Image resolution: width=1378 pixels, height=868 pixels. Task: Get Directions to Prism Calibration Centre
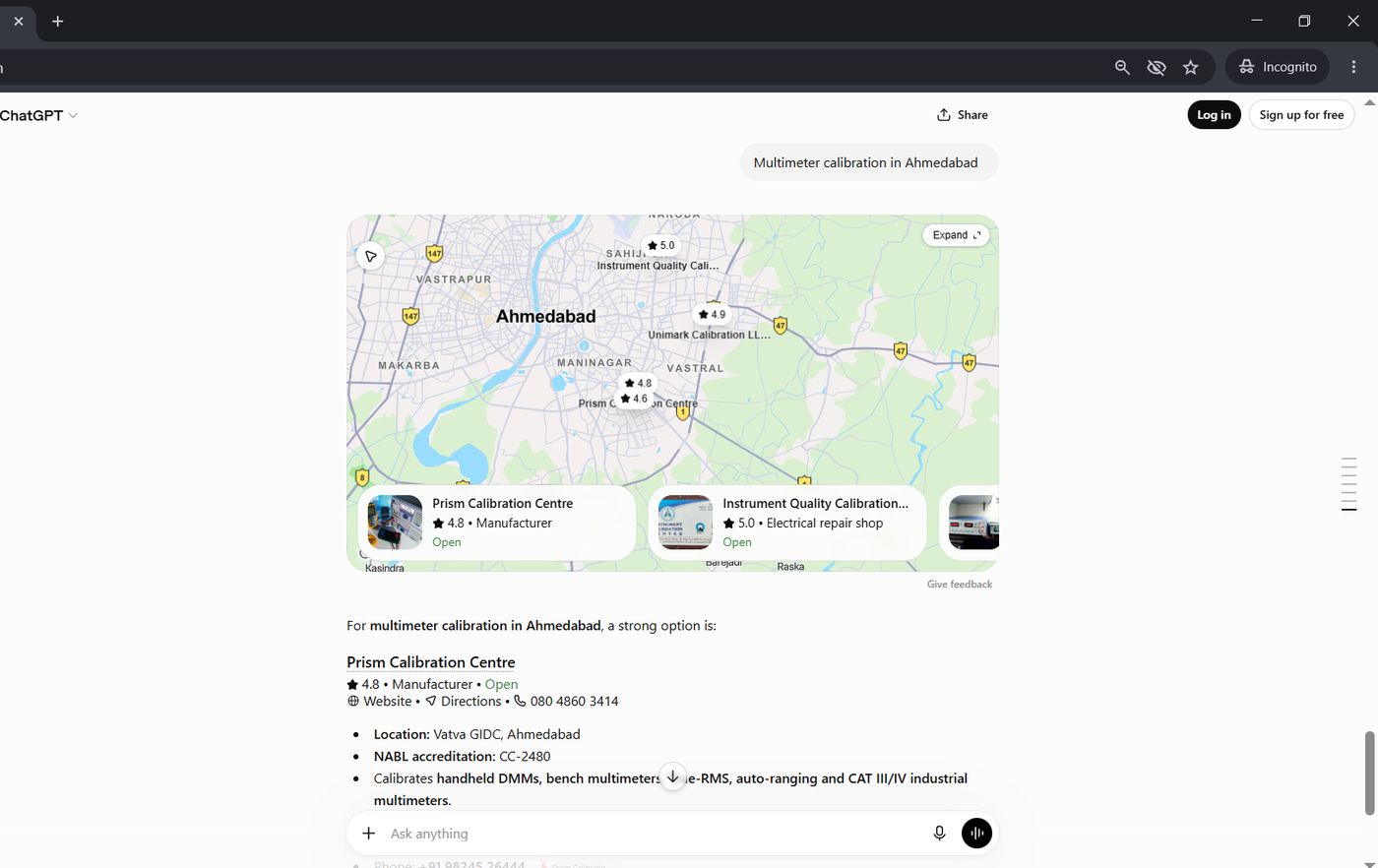click(x=463, y=702)
